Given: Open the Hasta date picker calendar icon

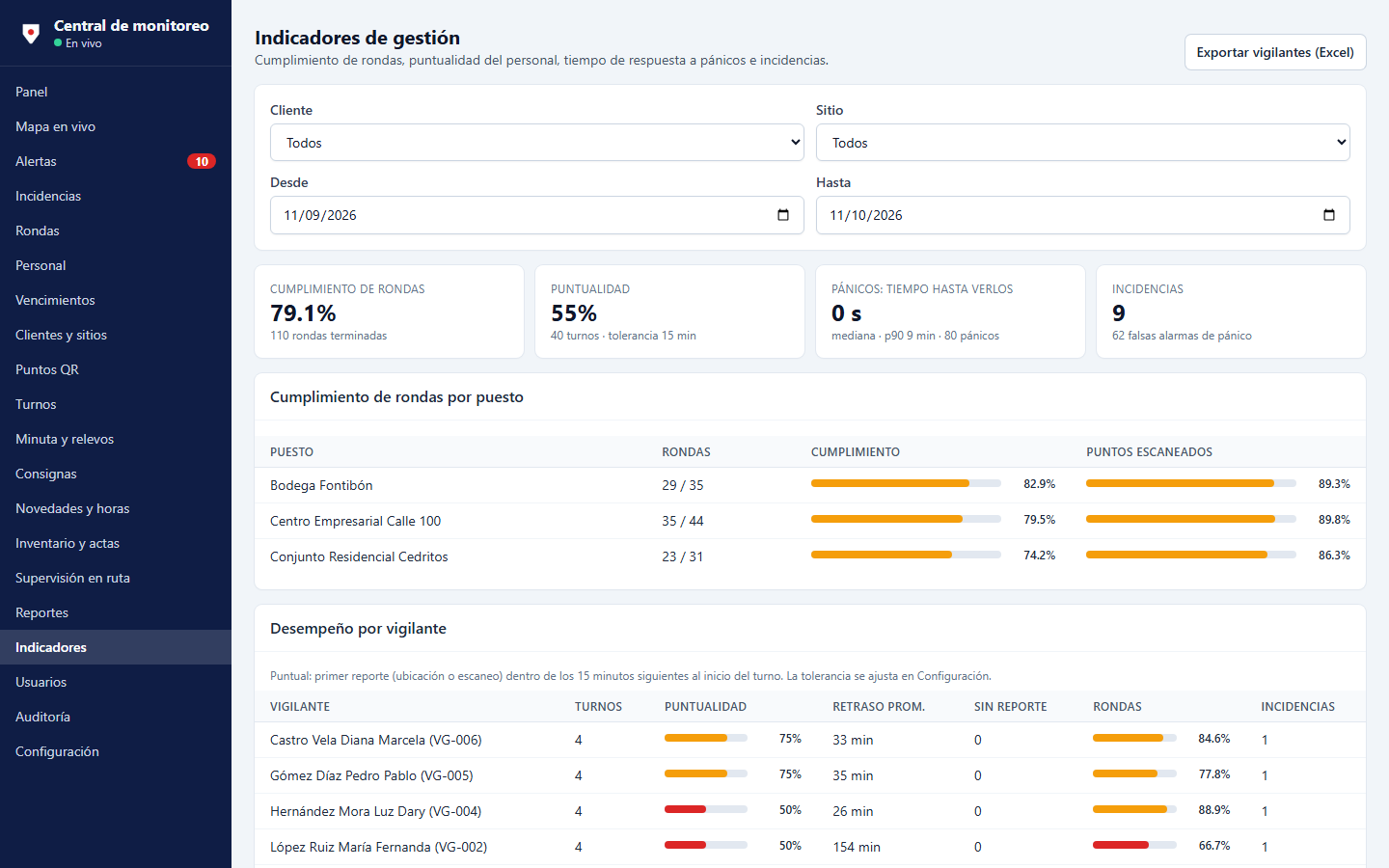Looking at the screenshot, I should 1329,215.
